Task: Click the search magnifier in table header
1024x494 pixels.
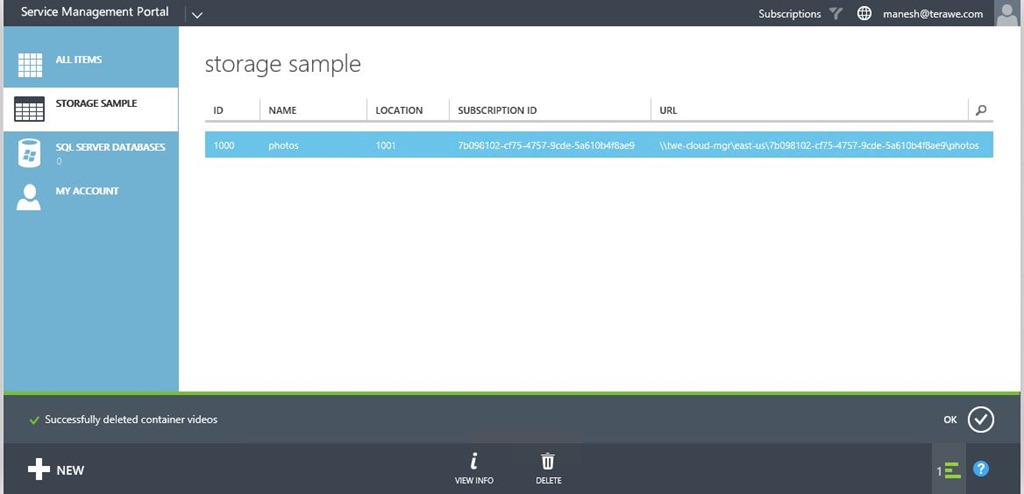Action: (980, 110)
